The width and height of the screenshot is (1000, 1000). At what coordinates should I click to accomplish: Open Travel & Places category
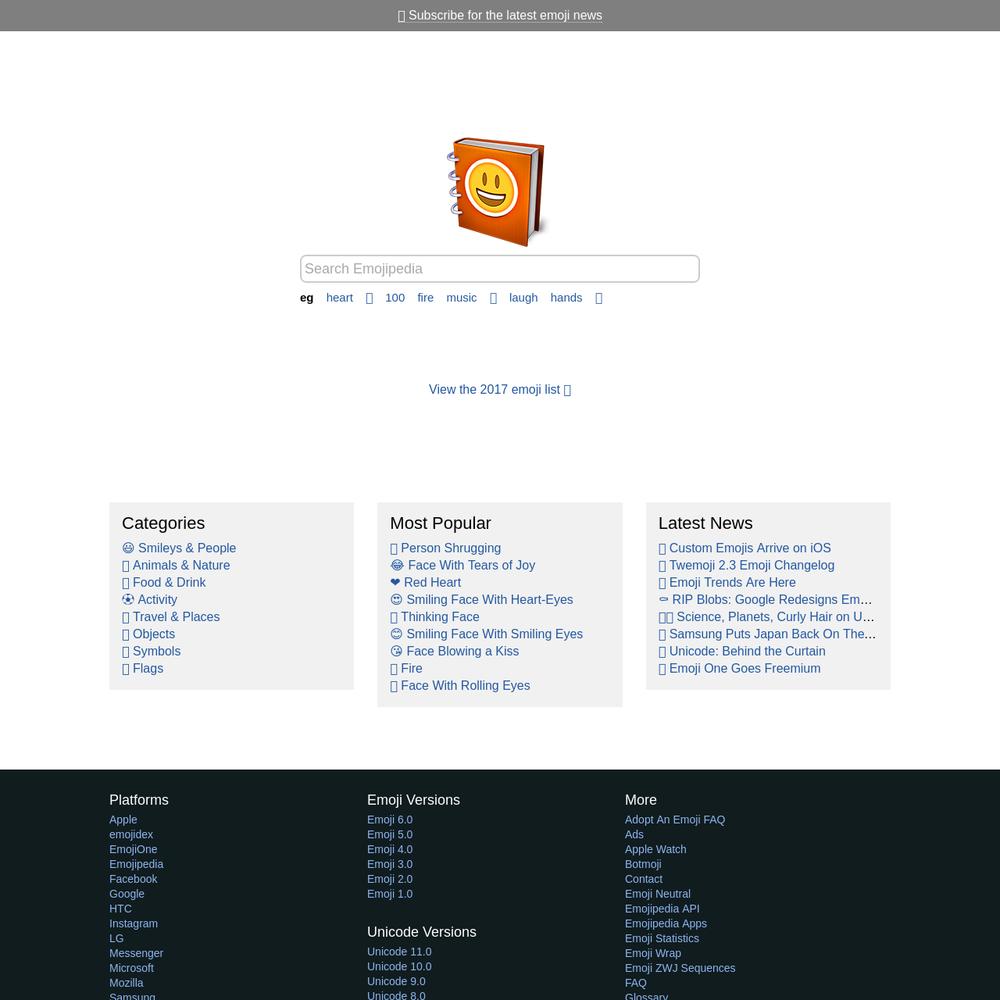coord(171,617)
